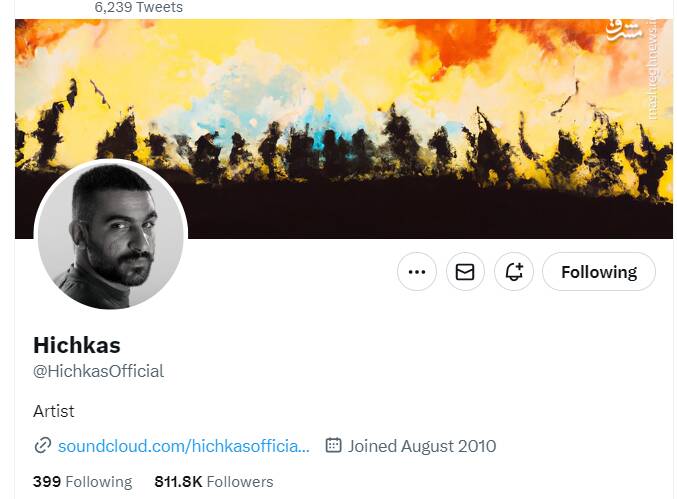Click the @HichkasOfficial handle
The height and width of the screenshot is (499, 677).
tap(98, 371)
